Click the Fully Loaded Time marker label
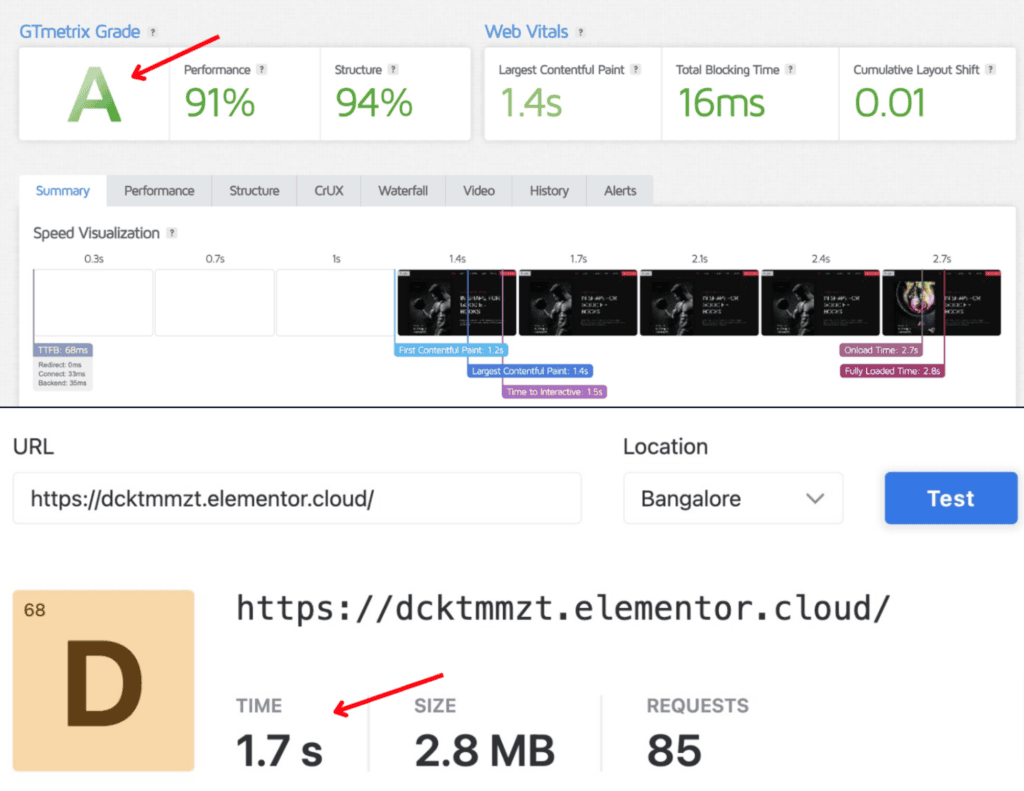 tap(891, 370)
